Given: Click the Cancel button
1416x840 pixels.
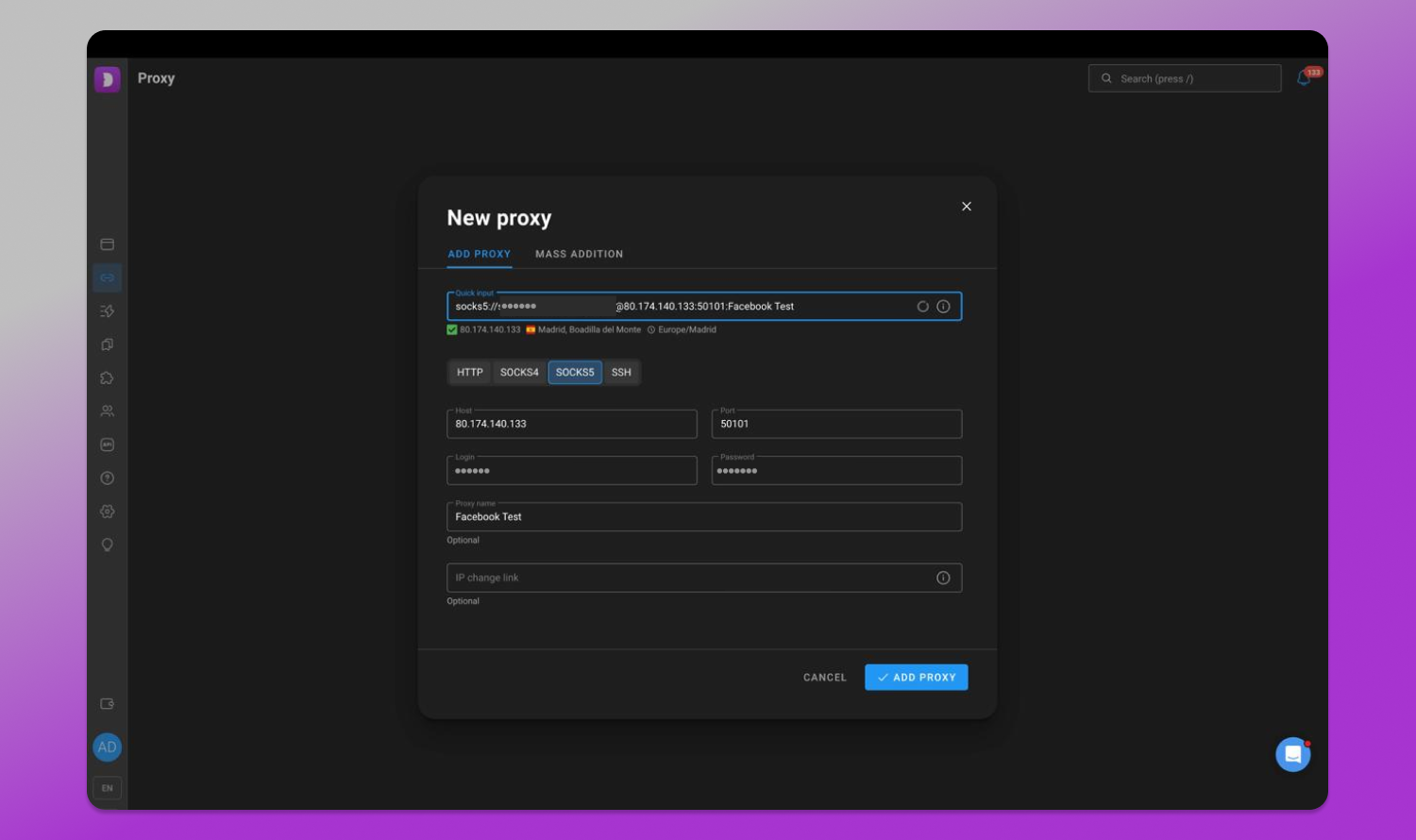Looking at the screenshot, I should point(825,678).
